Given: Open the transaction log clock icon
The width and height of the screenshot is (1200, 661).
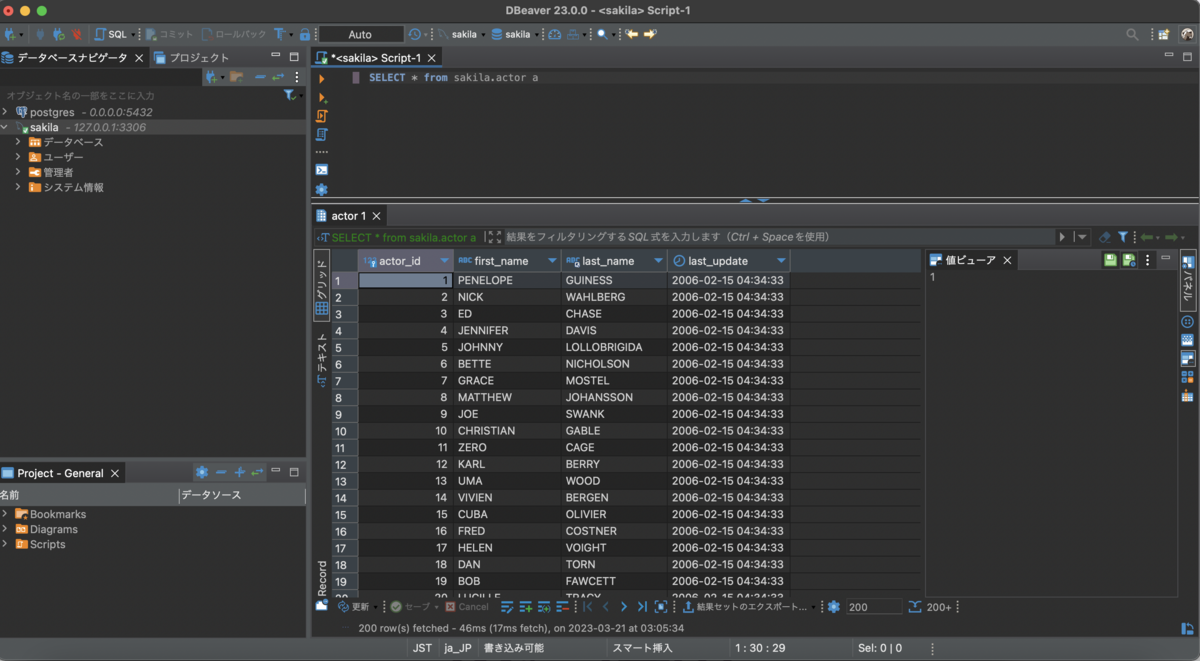Looking at the screenshot, I should (415, 34).
